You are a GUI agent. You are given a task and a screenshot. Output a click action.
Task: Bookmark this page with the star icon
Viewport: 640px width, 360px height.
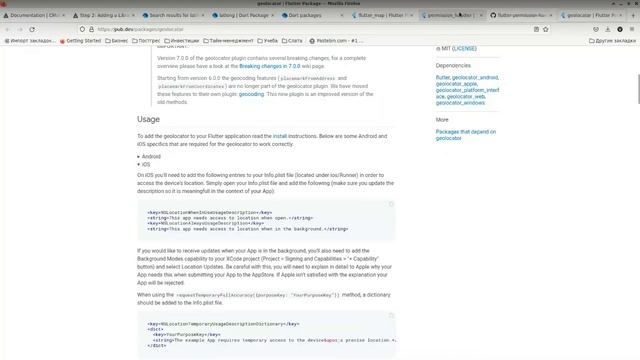546,29
